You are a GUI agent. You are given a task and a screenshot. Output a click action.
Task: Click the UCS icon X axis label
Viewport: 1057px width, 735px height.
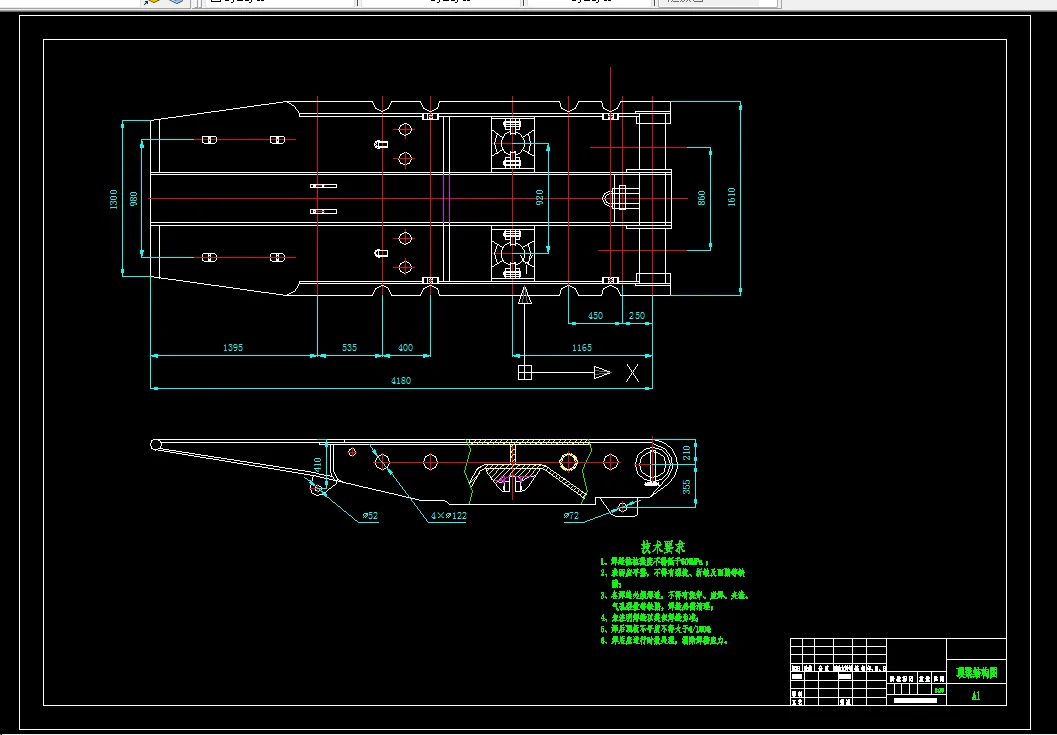point(632,373)
